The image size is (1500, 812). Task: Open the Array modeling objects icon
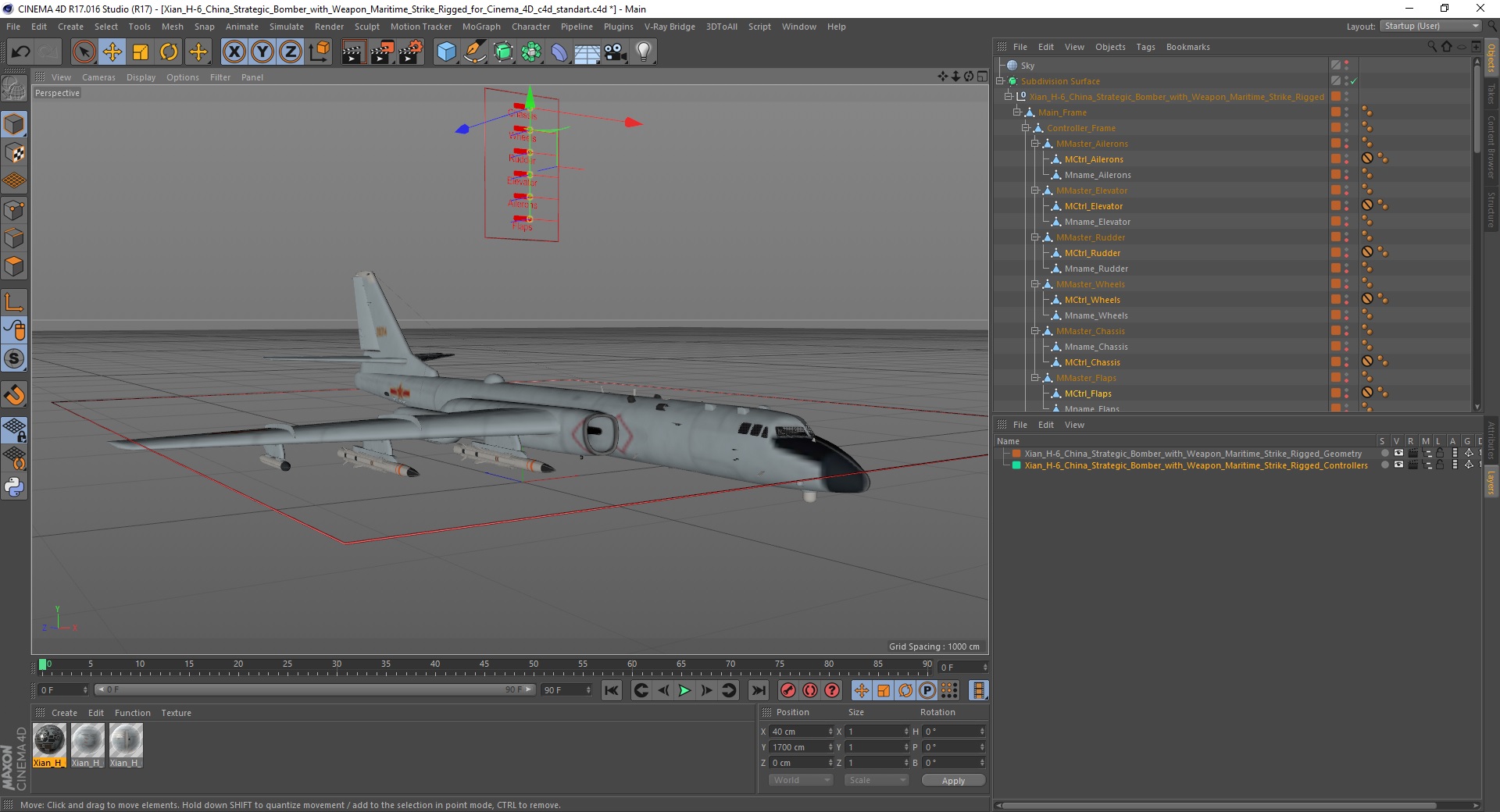pyautogui.click(x=531, y=52)
